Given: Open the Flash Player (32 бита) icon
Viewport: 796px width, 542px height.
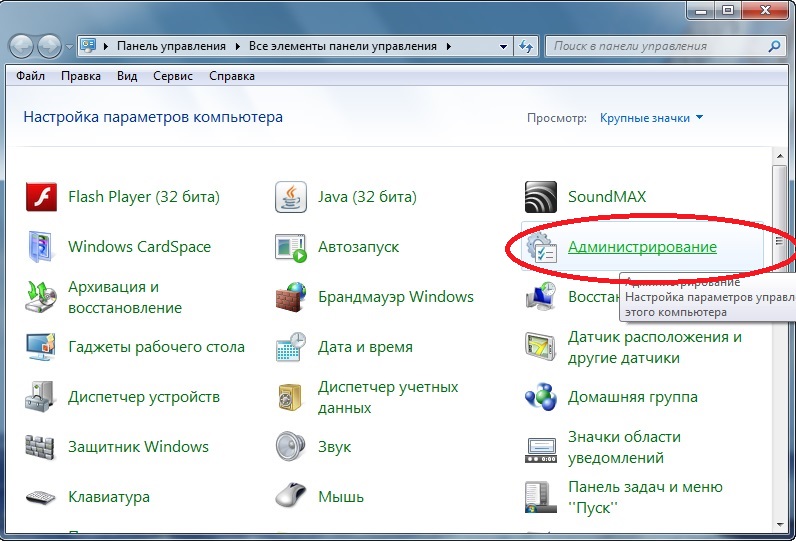Looking at the screenshot, I should pos(40,197).
